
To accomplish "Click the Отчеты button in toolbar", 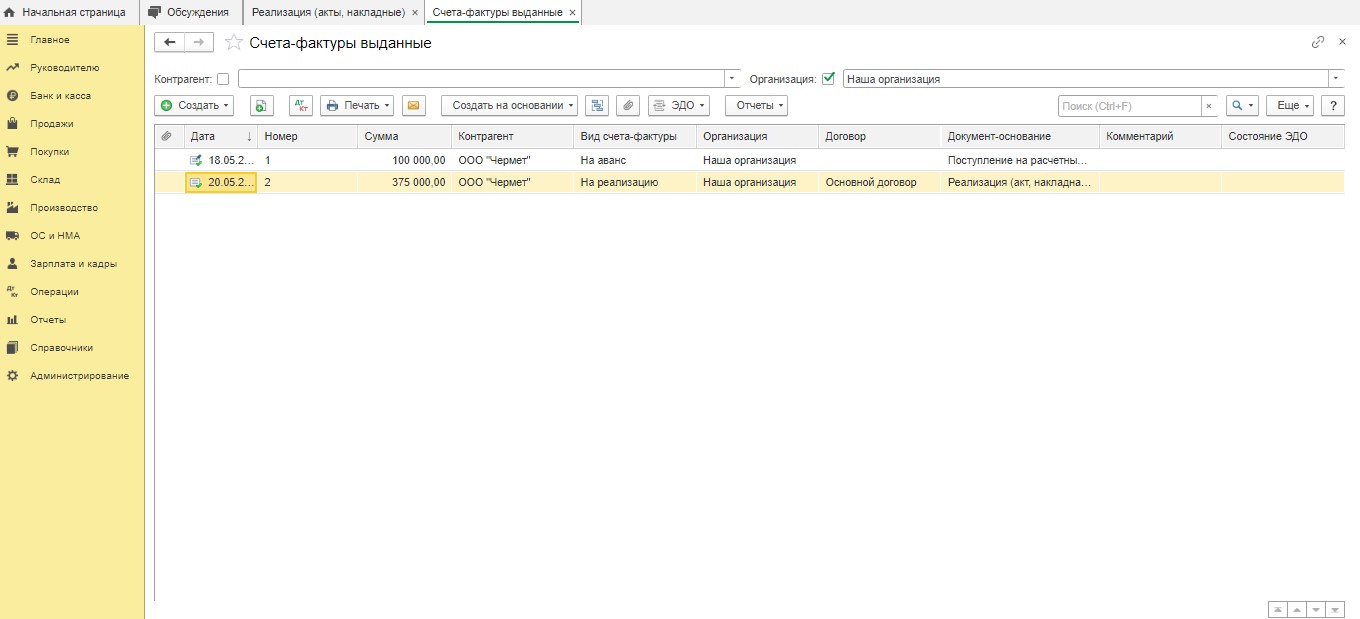I will 755,106.
